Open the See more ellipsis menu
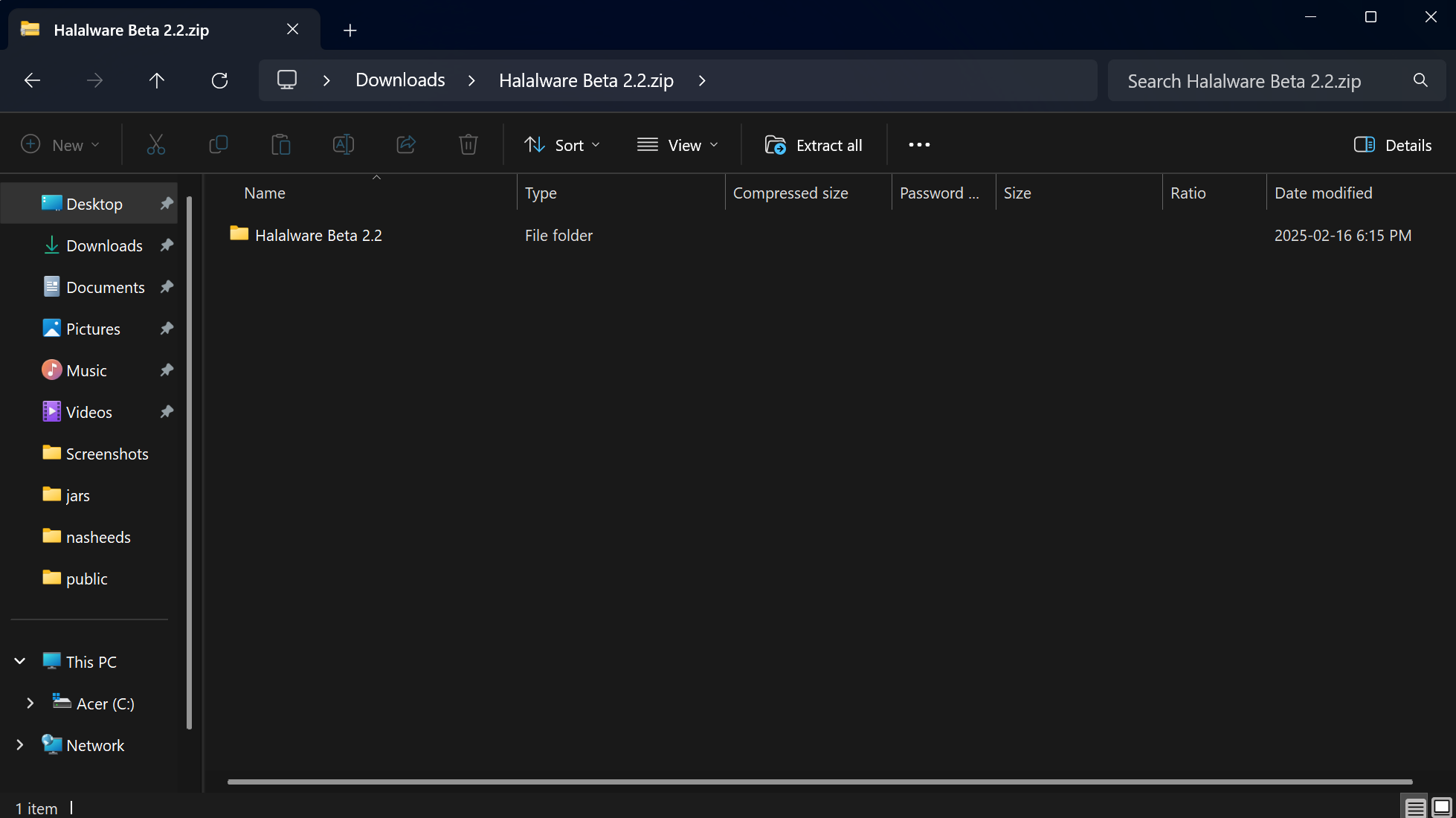Viewport: 1456px width, 818px height. pyautogui.click(x=919, y=145)
